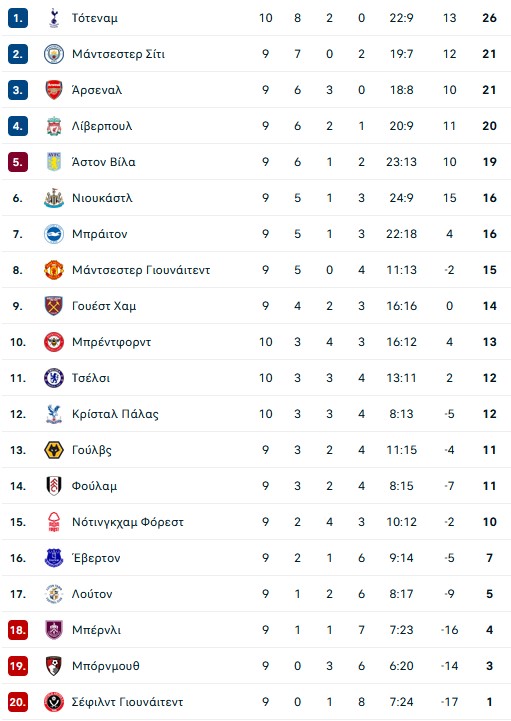Click the red rank 18 relegation badge
This screenshot has height=721, width=511.
click(x=18, y=630)
